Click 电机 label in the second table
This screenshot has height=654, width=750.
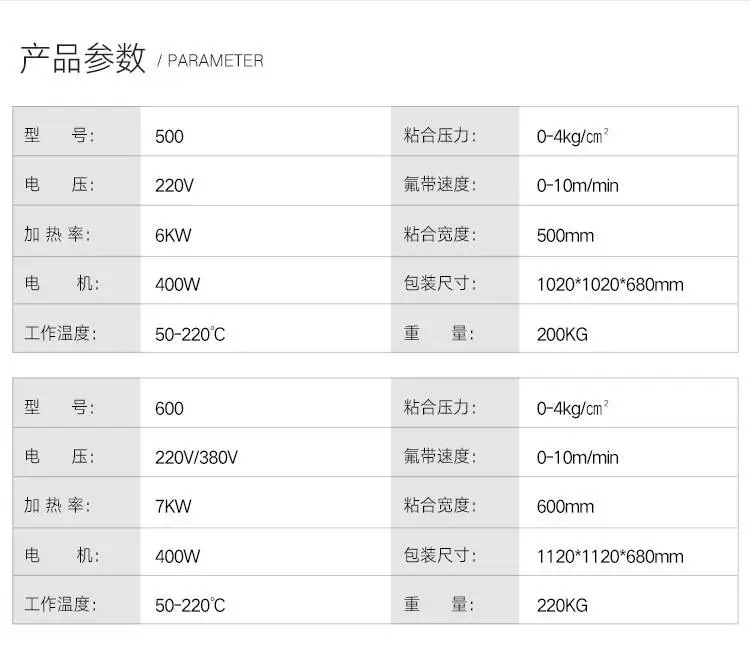point(62,555)
